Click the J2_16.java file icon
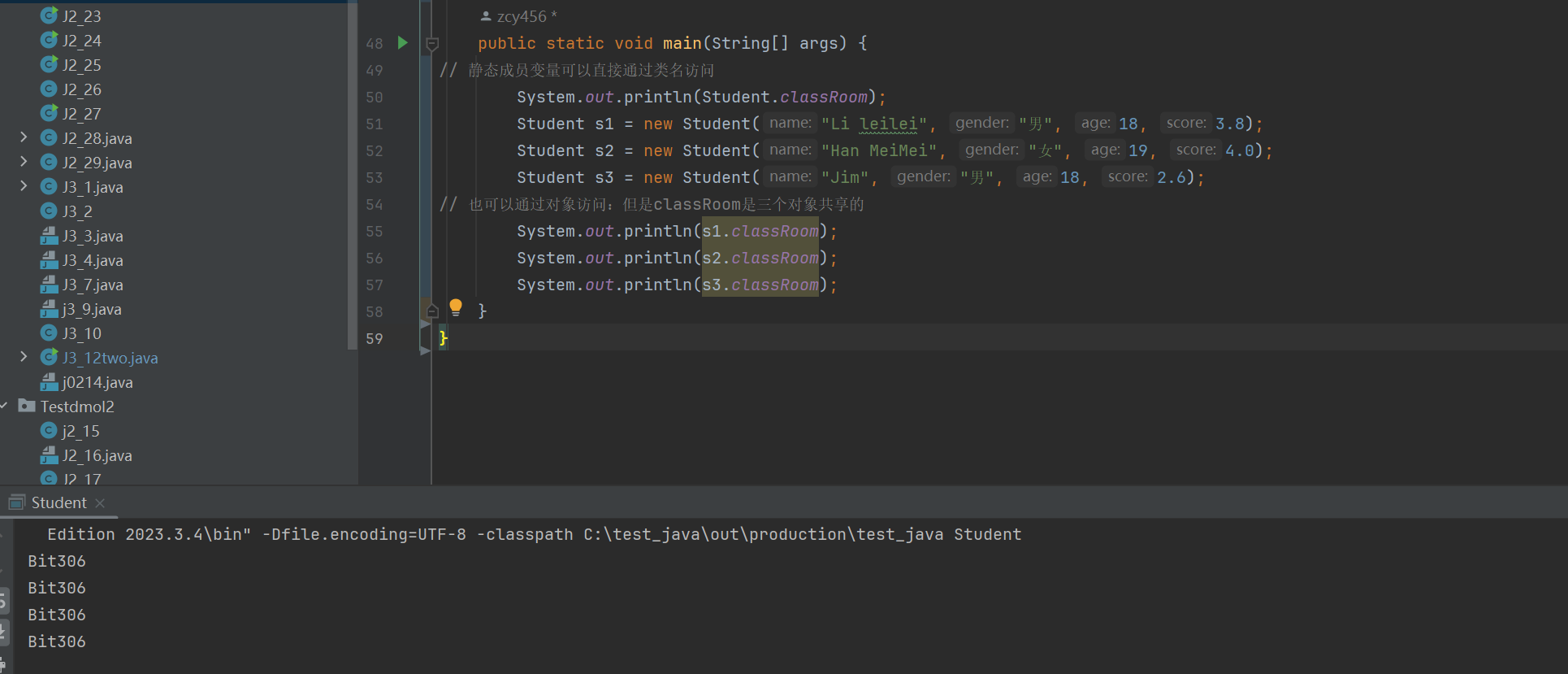 point(49,454)
